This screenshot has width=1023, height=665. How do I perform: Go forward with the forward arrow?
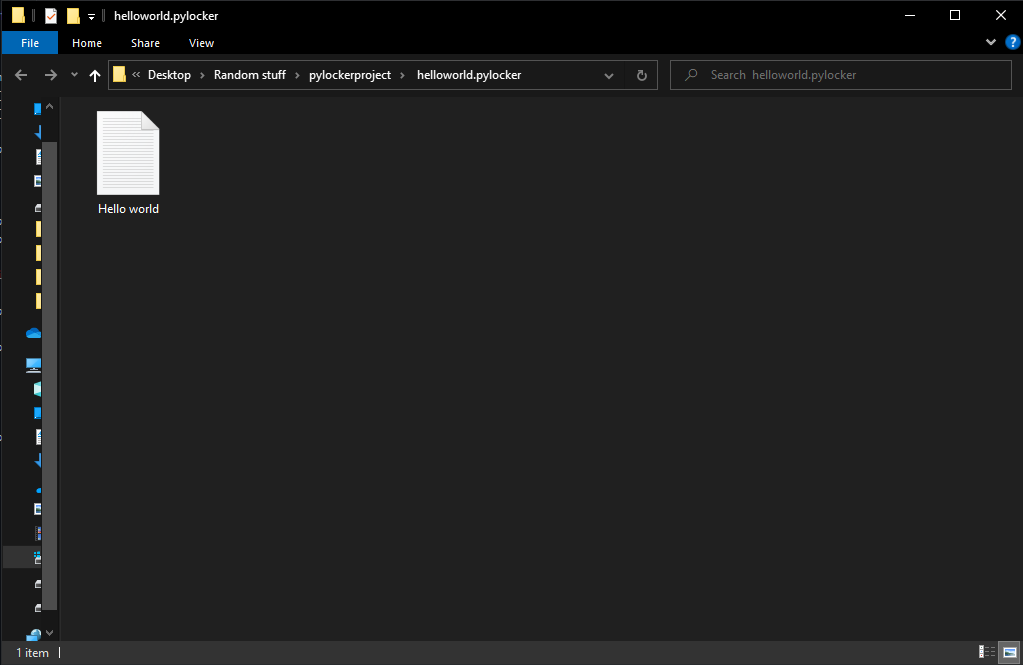pos(50,75)
